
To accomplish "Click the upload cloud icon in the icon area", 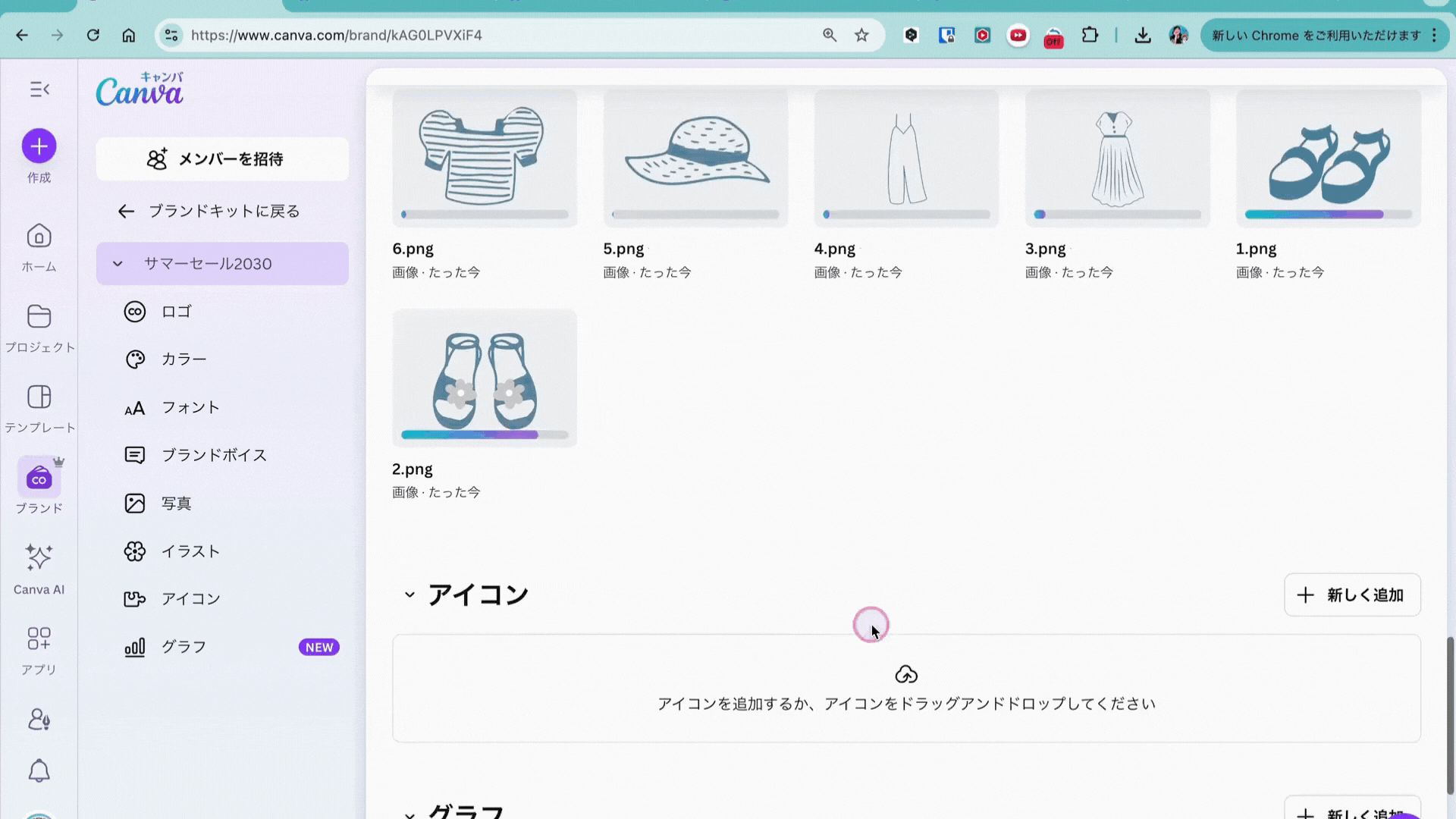I will pos(906,674).
